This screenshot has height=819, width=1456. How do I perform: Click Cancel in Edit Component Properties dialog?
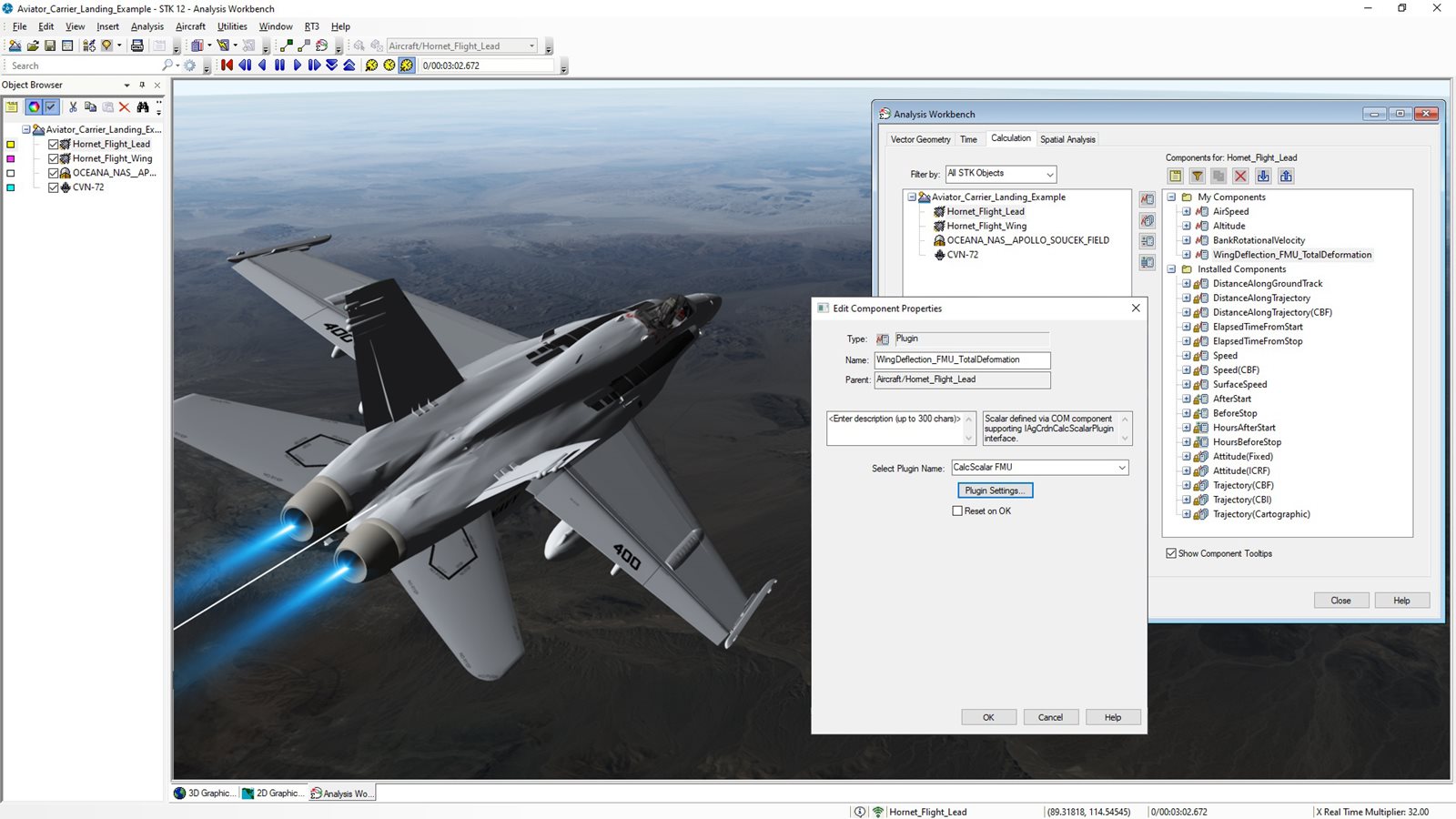click(1050, 717)
